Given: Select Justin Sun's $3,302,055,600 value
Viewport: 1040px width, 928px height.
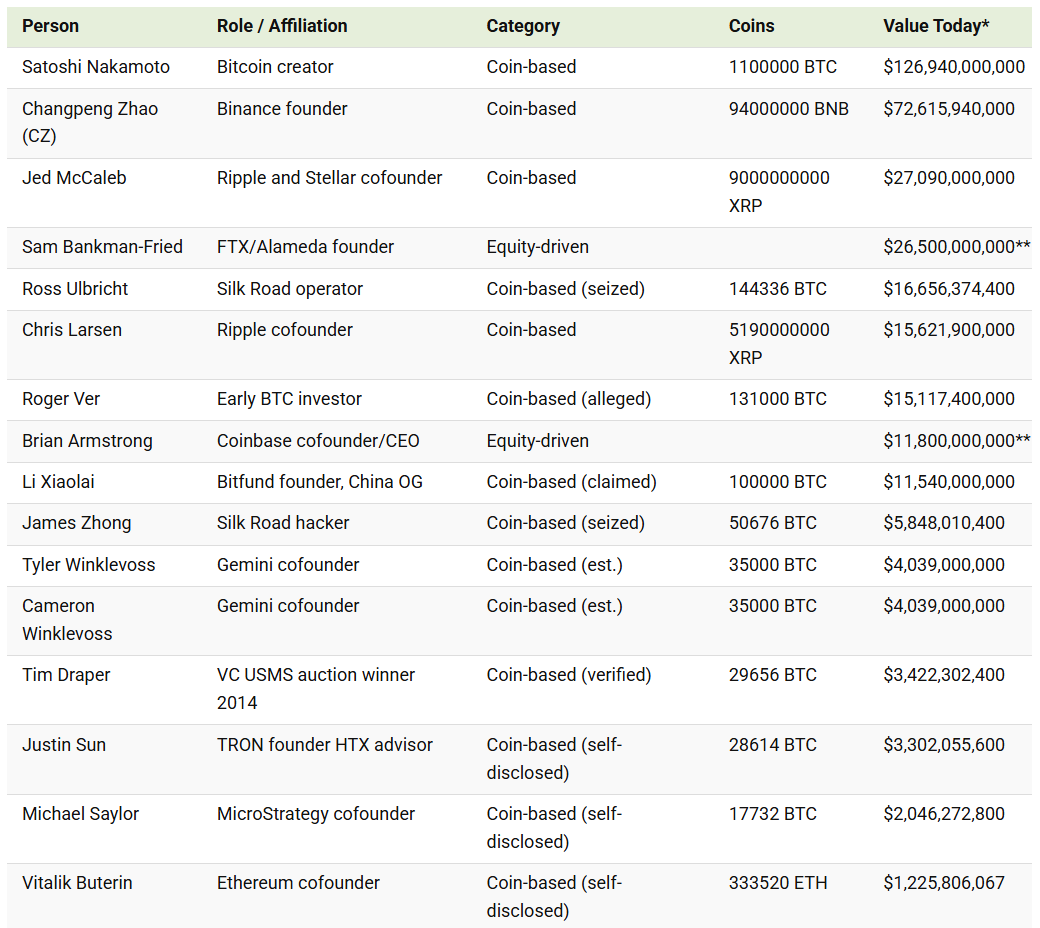Looking at the screenshot, I should tap(944, 745).
